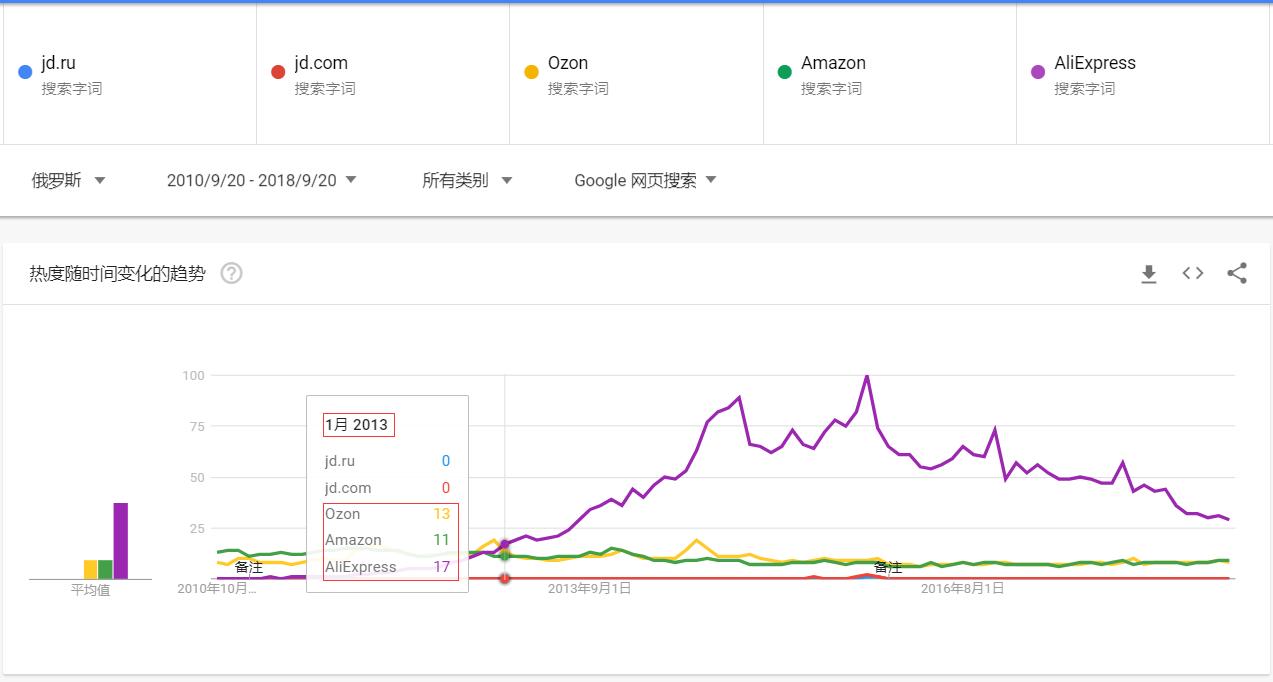Open help icon beside 热度随时间变化的趋势

231,273
